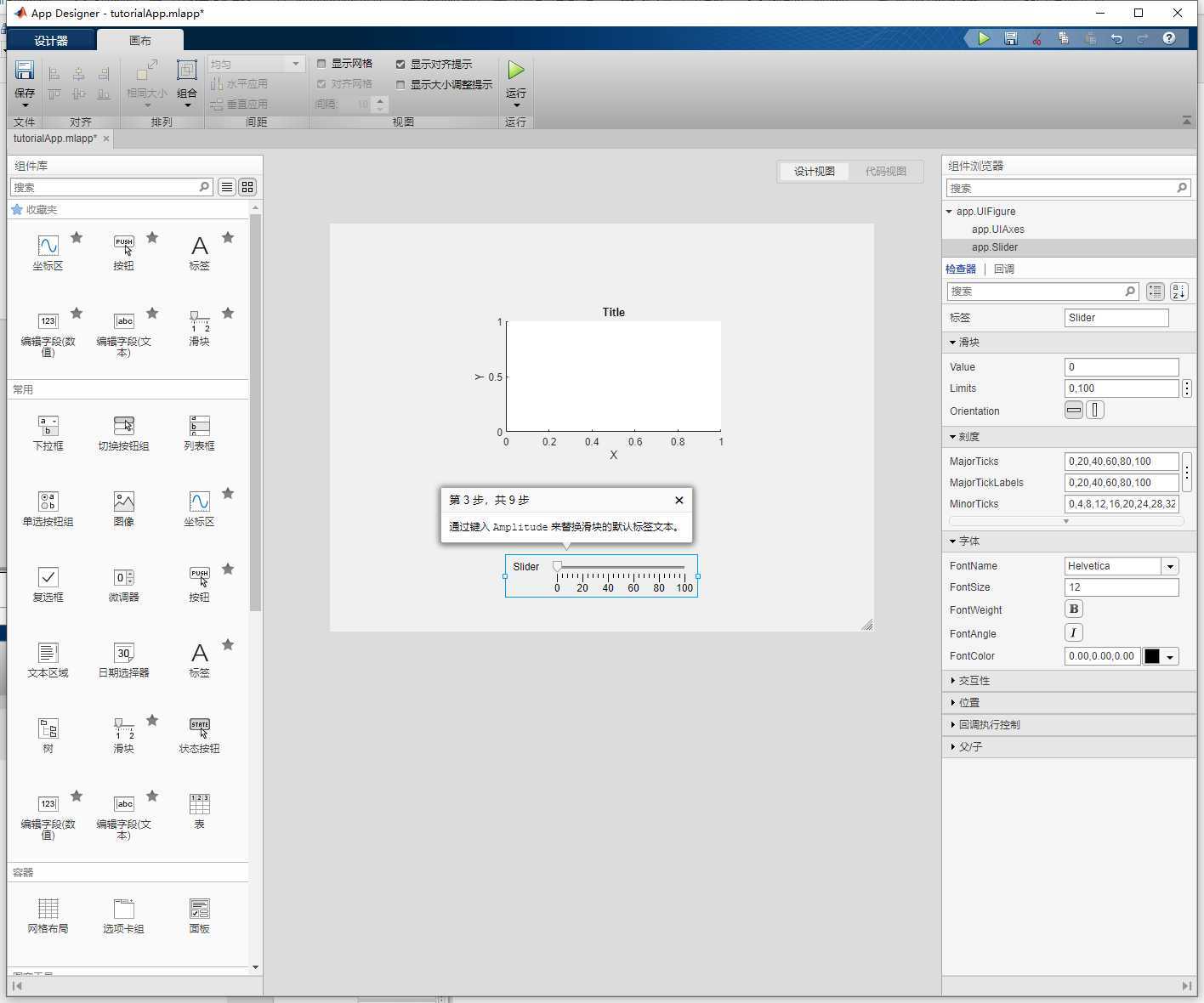
Task: Uncheck Show Alignment Hints (显示对齐提示)
Action: click(400, 64)
